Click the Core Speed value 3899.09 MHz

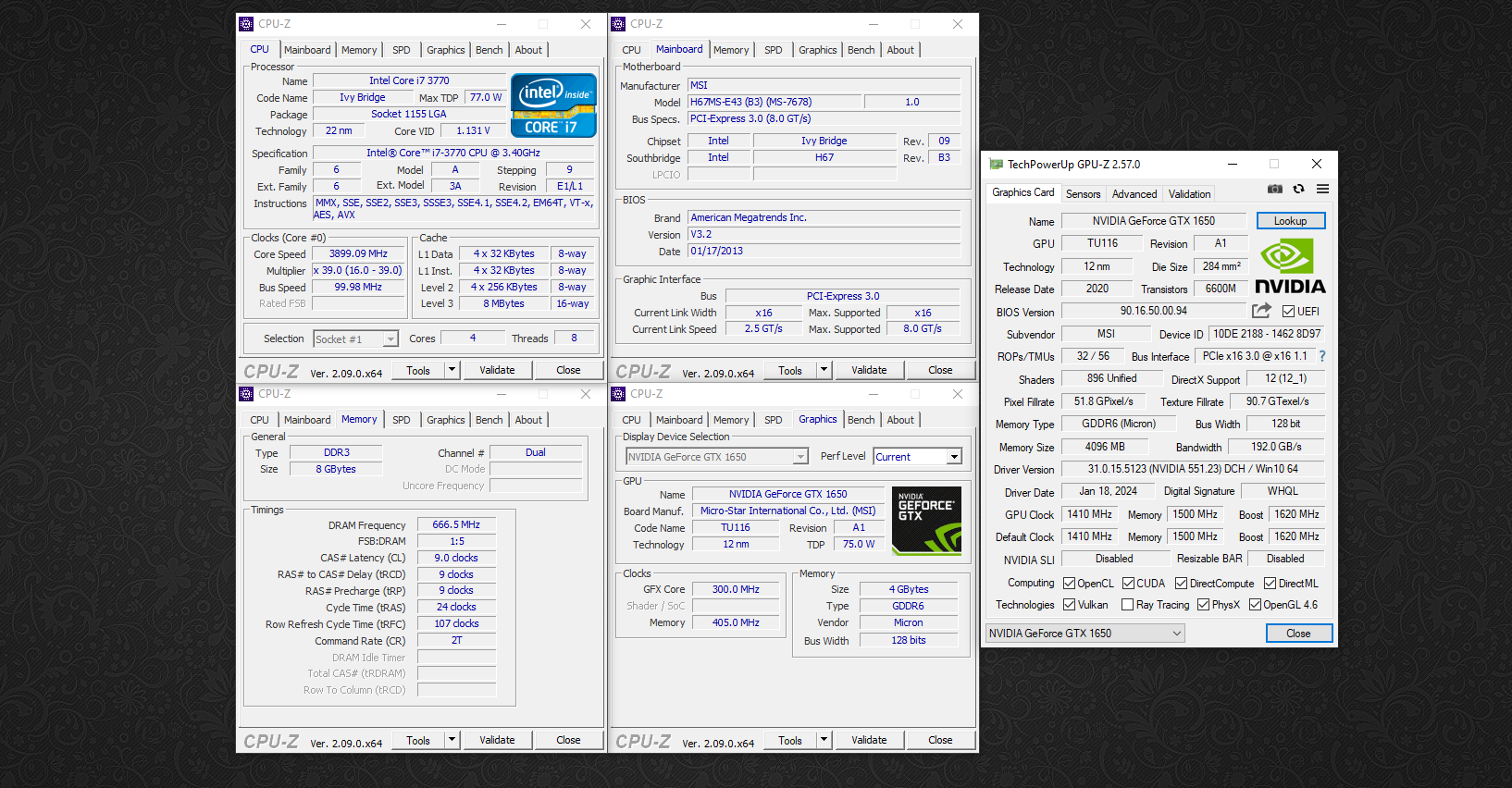[x=358, y=253]
